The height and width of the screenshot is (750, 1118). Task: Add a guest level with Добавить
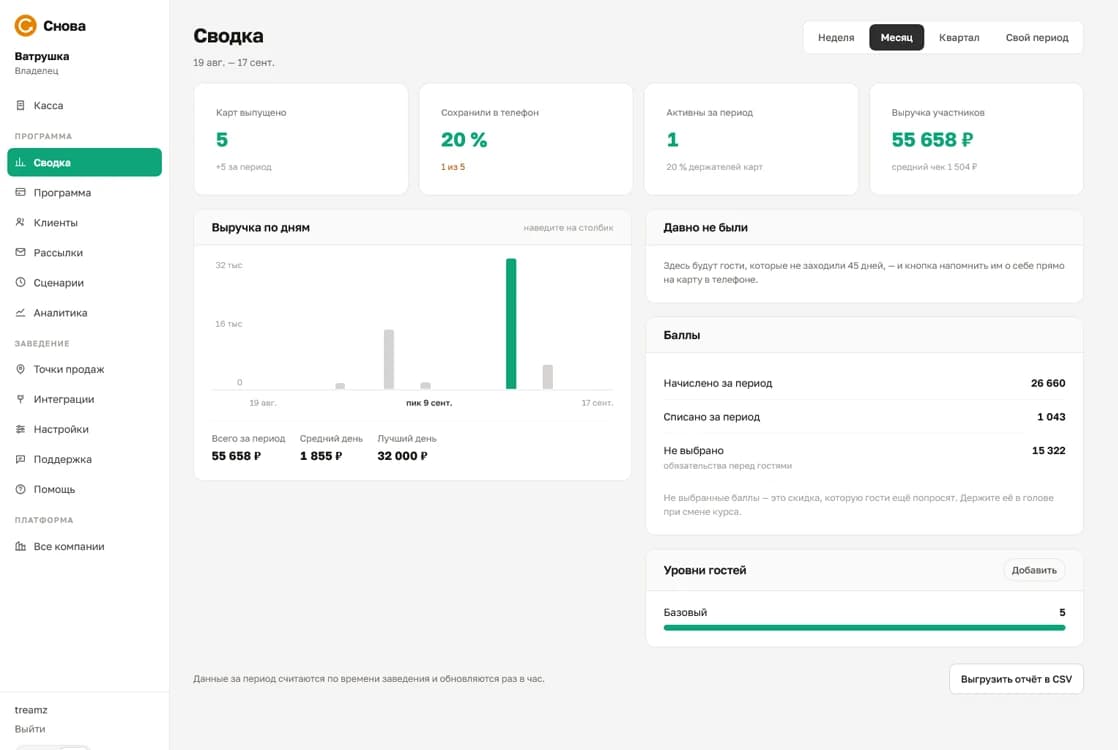click(1034, 570)
